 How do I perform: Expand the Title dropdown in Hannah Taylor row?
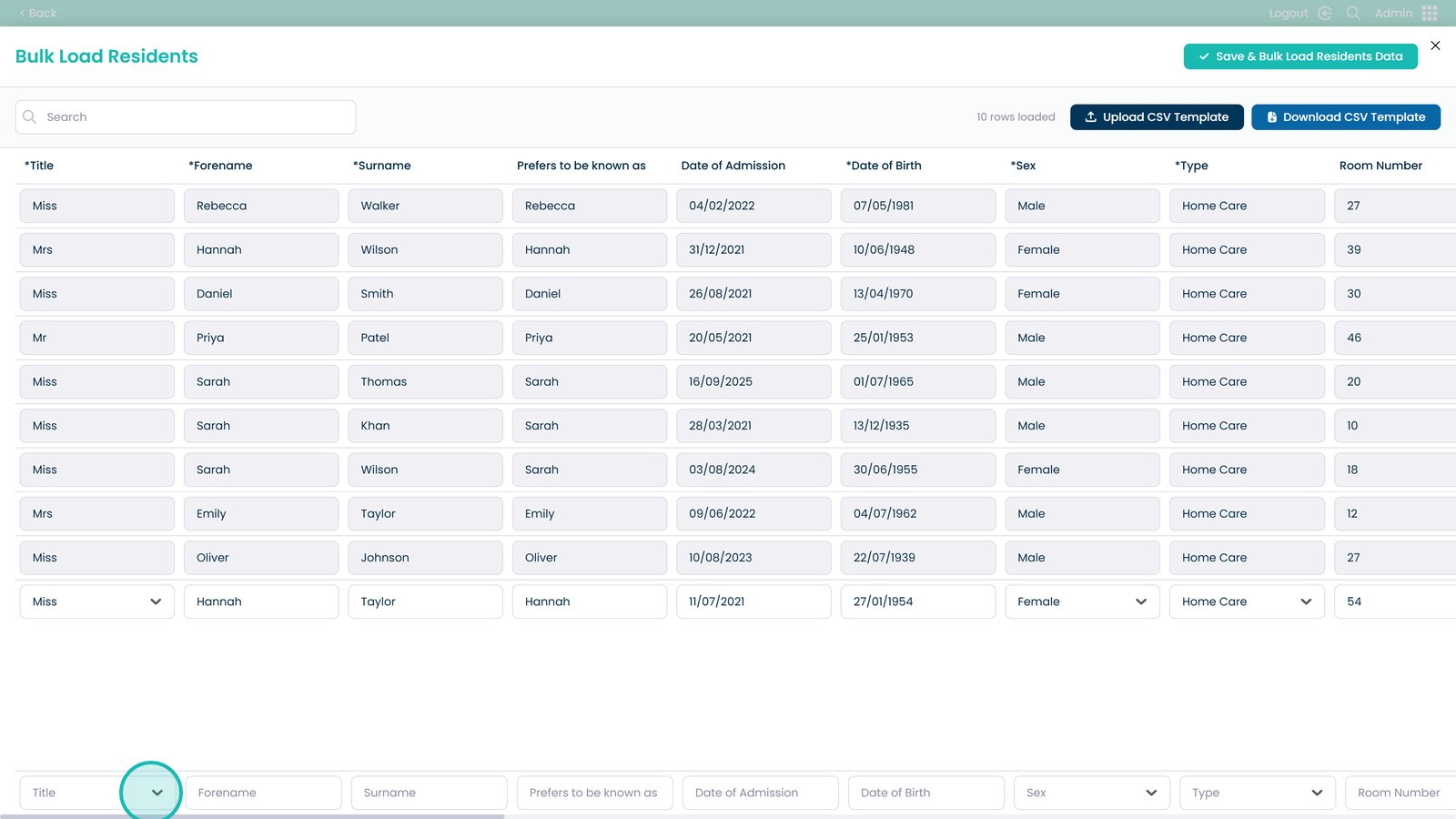coord(156,602)
